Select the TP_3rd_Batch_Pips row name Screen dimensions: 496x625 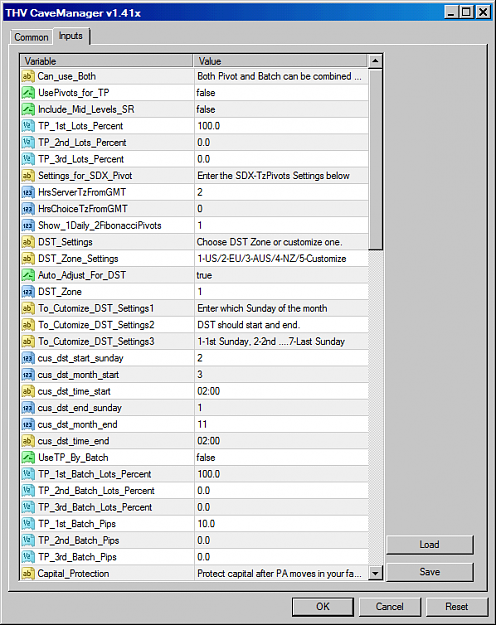tap(77, 557)
